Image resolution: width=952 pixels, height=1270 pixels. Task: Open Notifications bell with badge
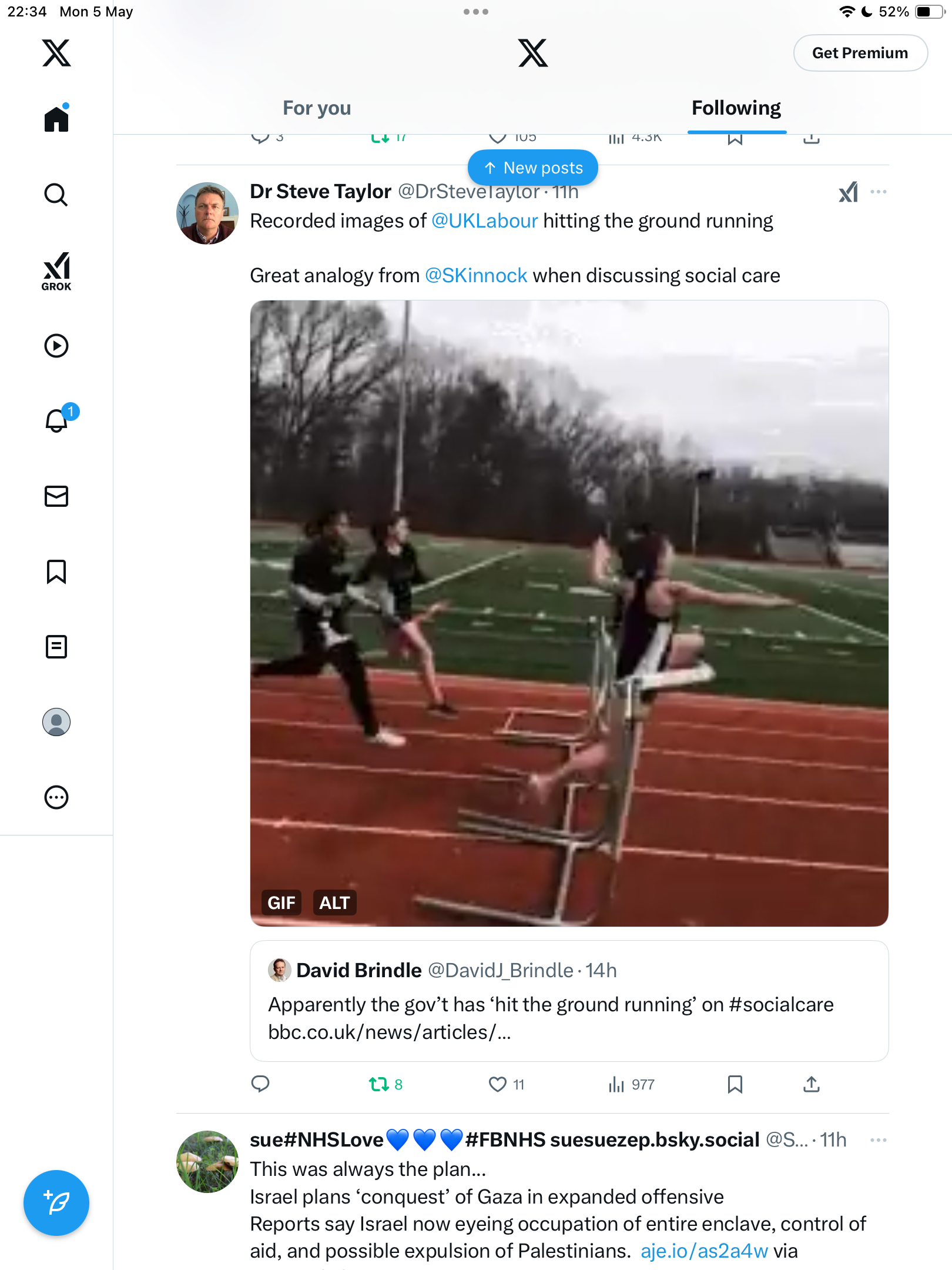(59, 419)
